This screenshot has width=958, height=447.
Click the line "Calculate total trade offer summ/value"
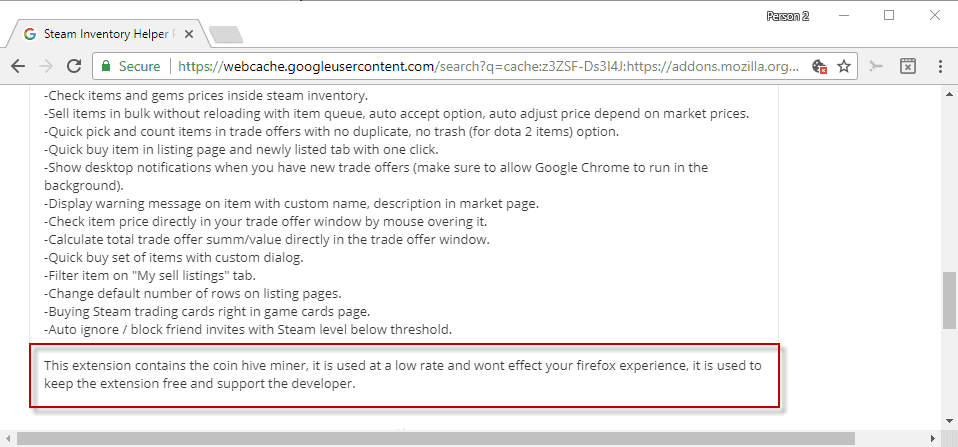267,239
